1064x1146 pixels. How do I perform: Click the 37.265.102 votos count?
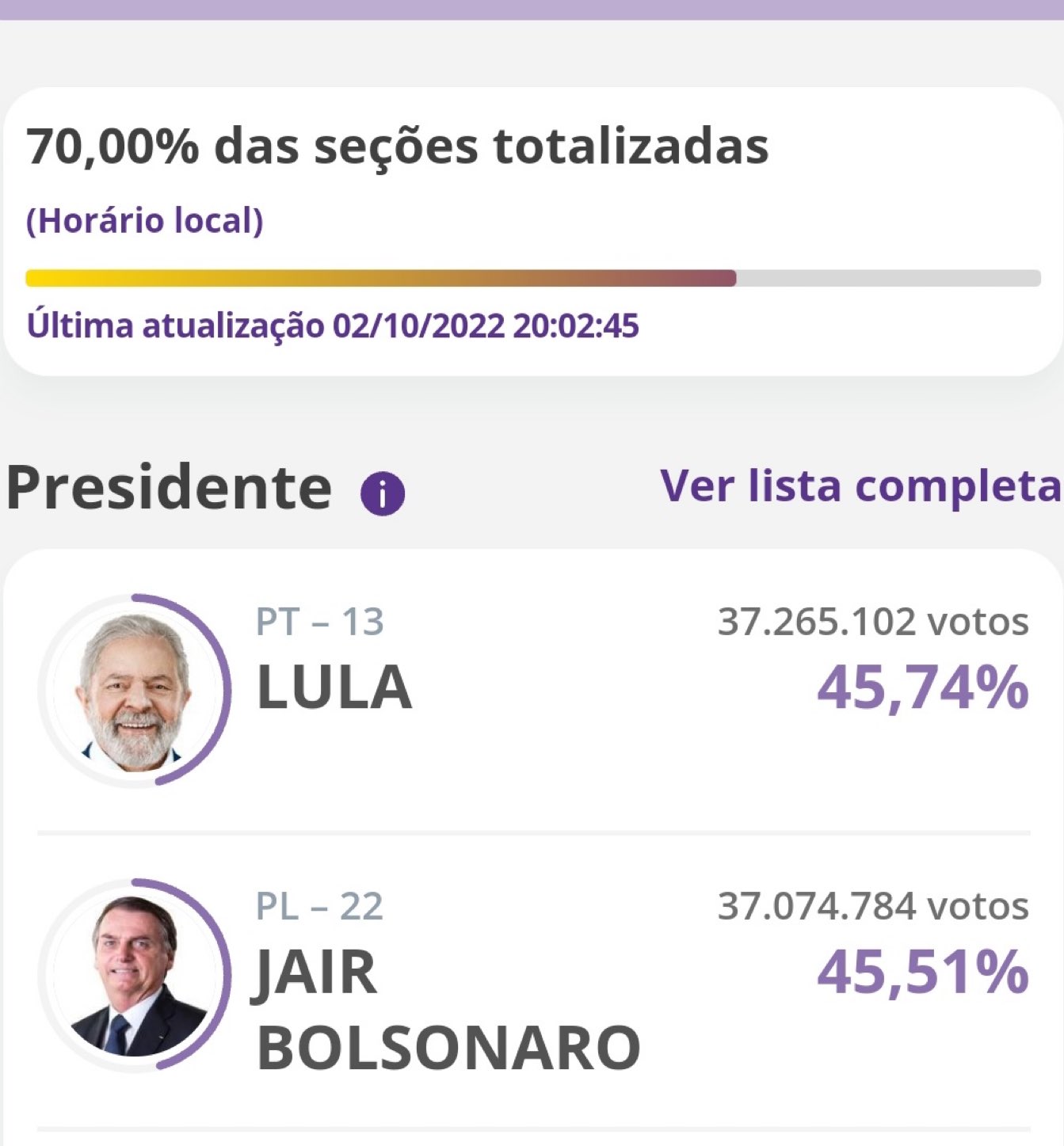click(872, 622)
